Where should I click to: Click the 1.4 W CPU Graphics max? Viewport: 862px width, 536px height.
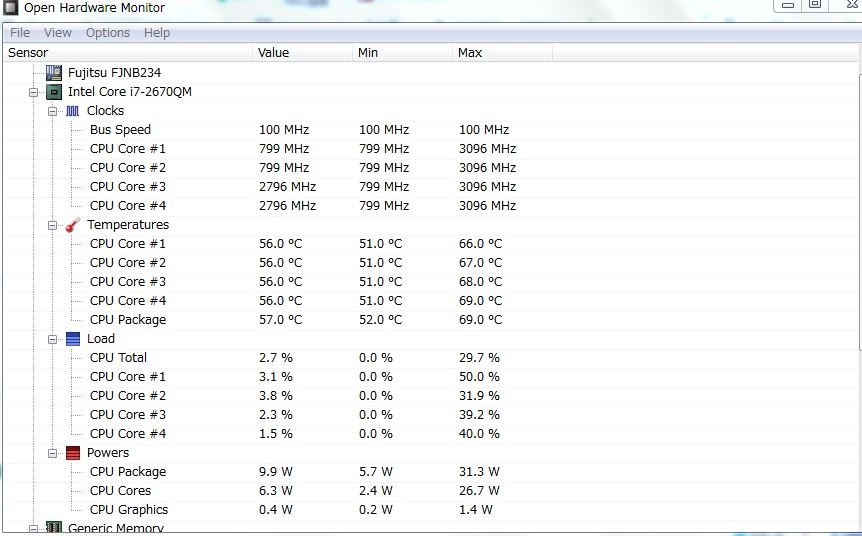tap(476, 510)
